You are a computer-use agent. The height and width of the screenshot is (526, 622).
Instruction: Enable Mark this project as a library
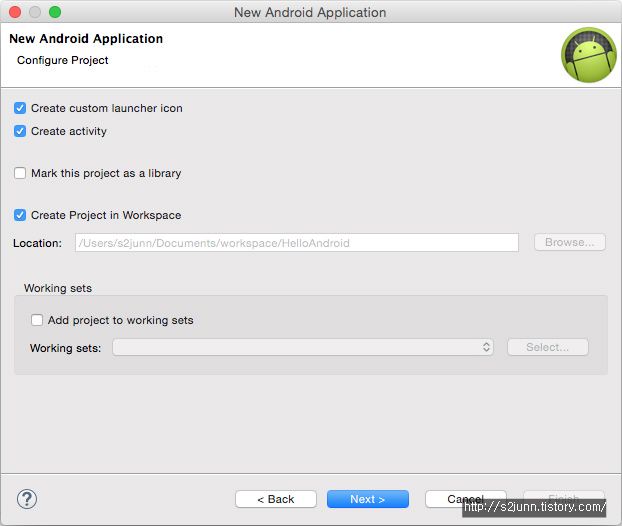(20, 173)
